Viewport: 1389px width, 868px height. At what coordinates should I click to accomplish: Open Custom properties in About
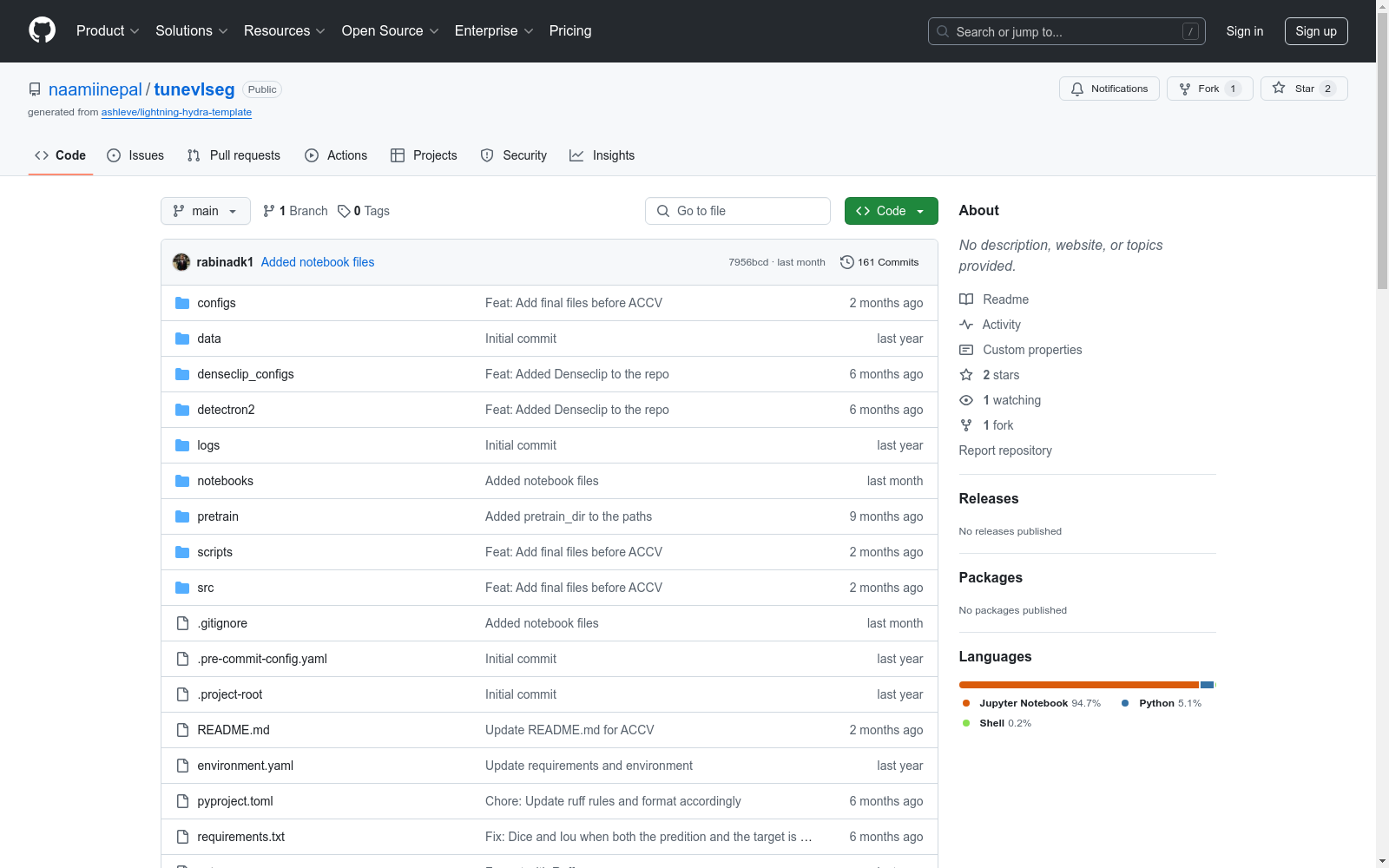pyautogui.click(x=1021, y=350)
